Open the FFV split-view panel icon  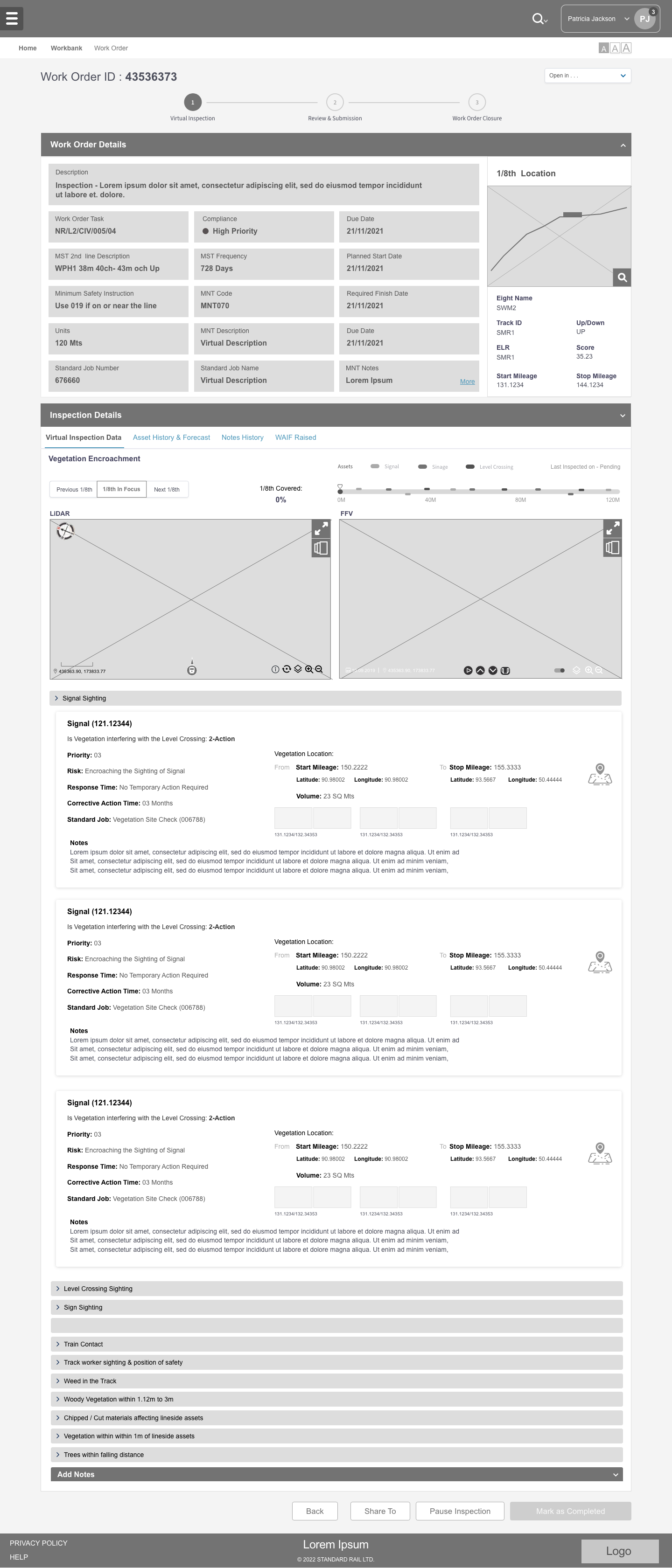point(612,548)
